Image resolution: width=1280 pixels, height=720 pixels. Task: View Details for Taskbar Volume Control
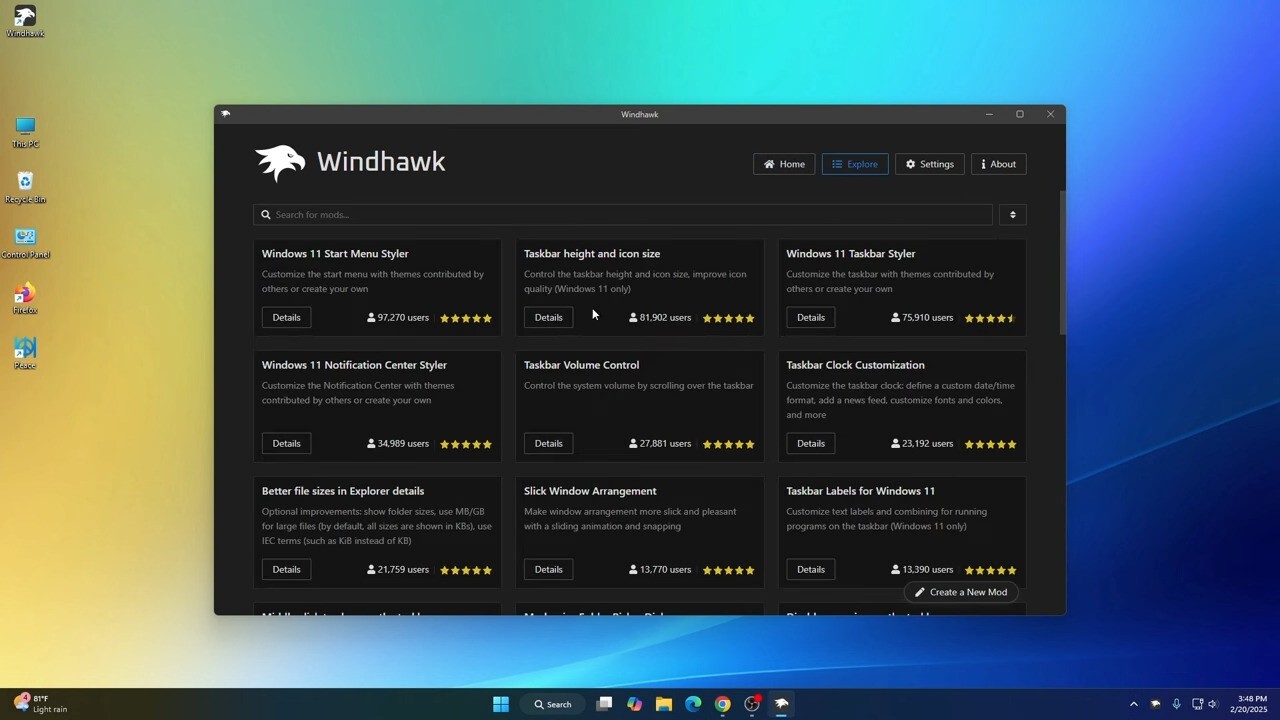point(548,443)
